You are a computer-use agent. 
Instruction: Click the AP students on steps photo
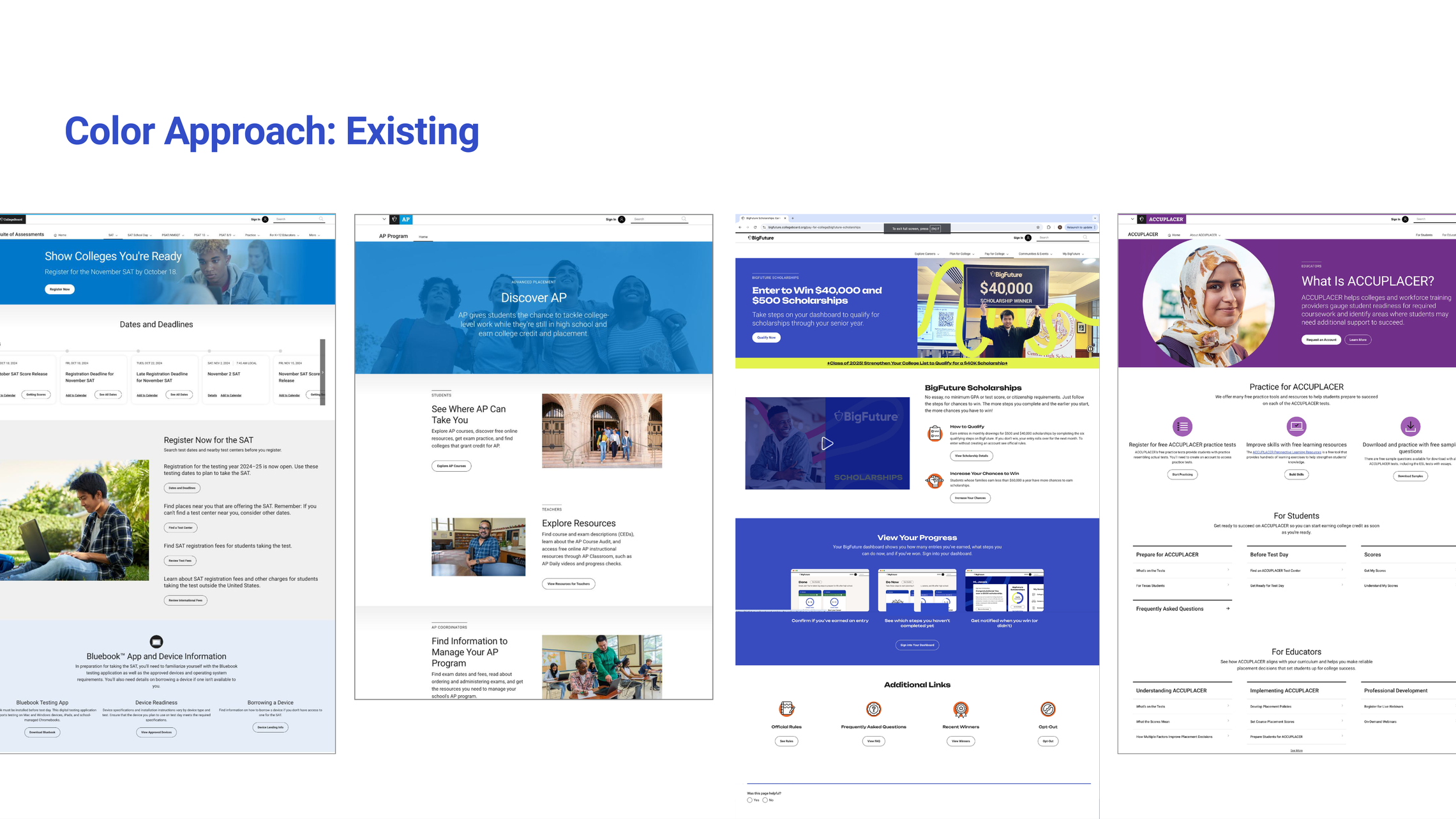click(x=602, y=431)
